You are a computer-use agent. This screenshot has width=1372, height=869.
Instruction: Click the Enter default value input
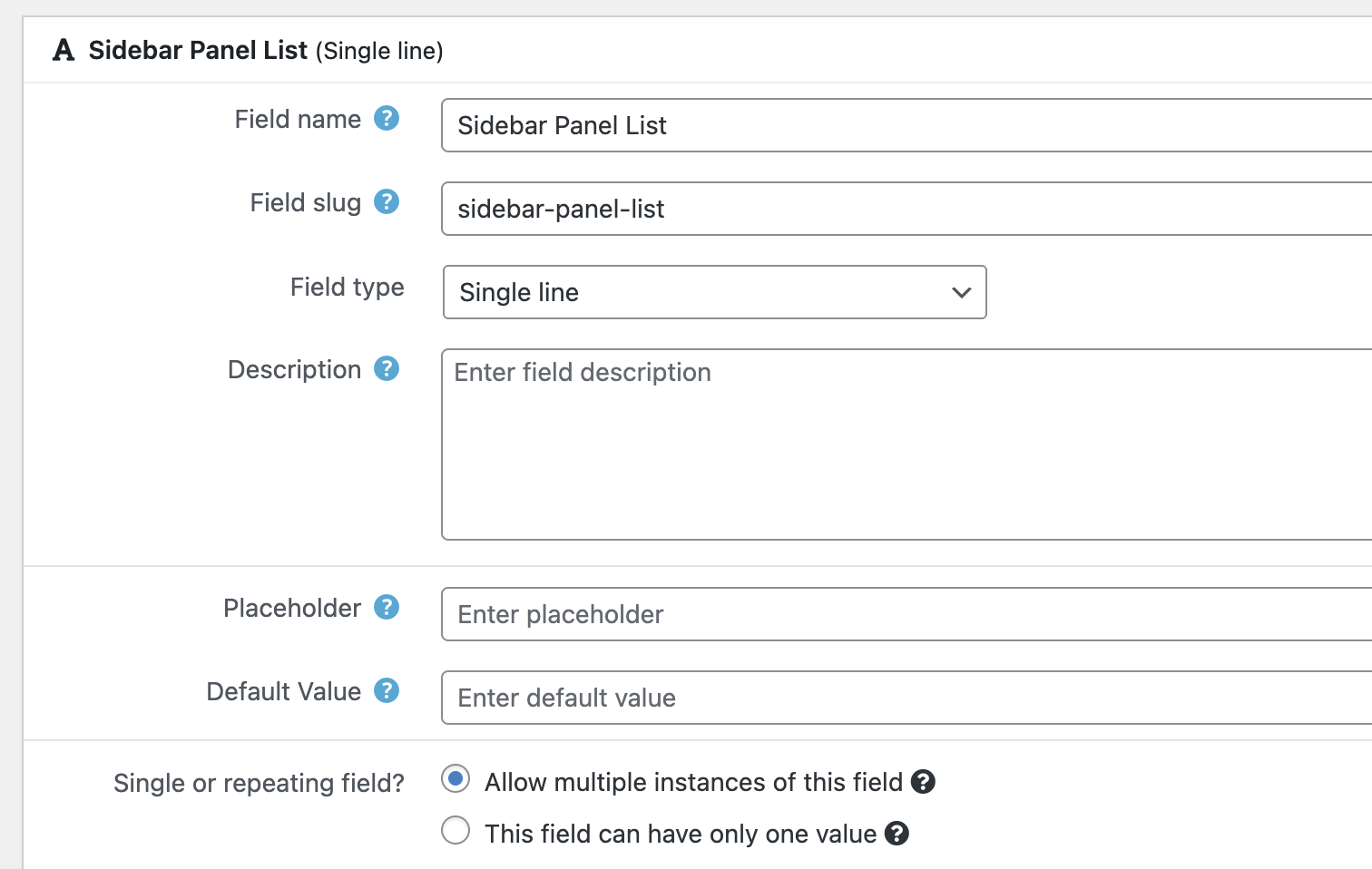coord(906,698)
